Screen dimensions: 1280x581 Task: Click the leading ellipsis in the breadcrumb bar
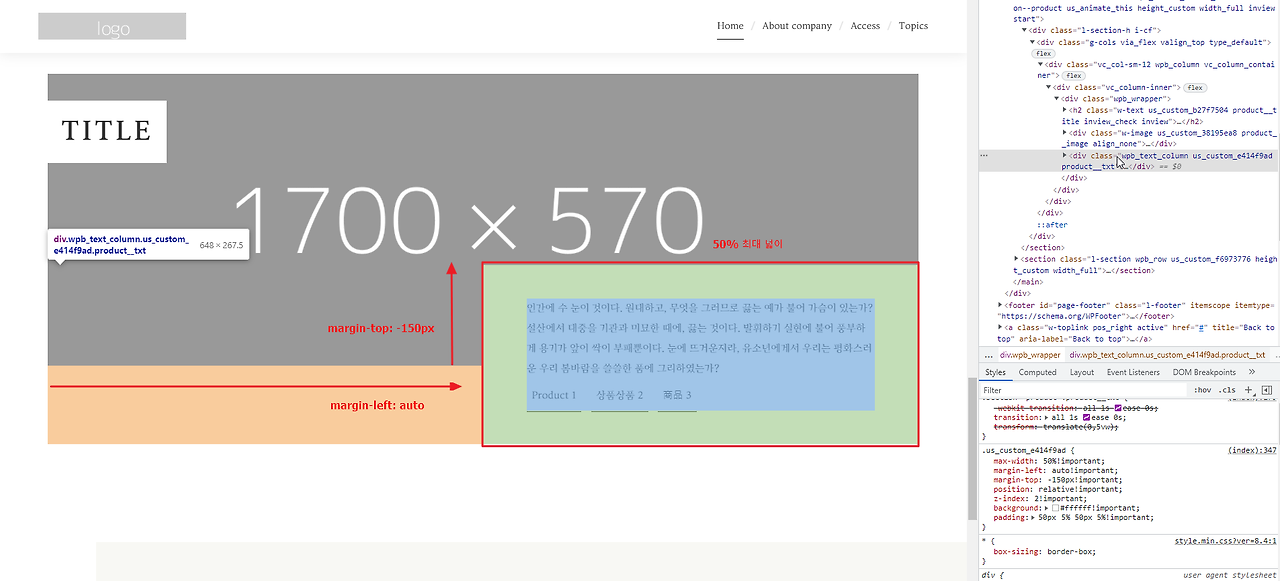coord(988,355)
